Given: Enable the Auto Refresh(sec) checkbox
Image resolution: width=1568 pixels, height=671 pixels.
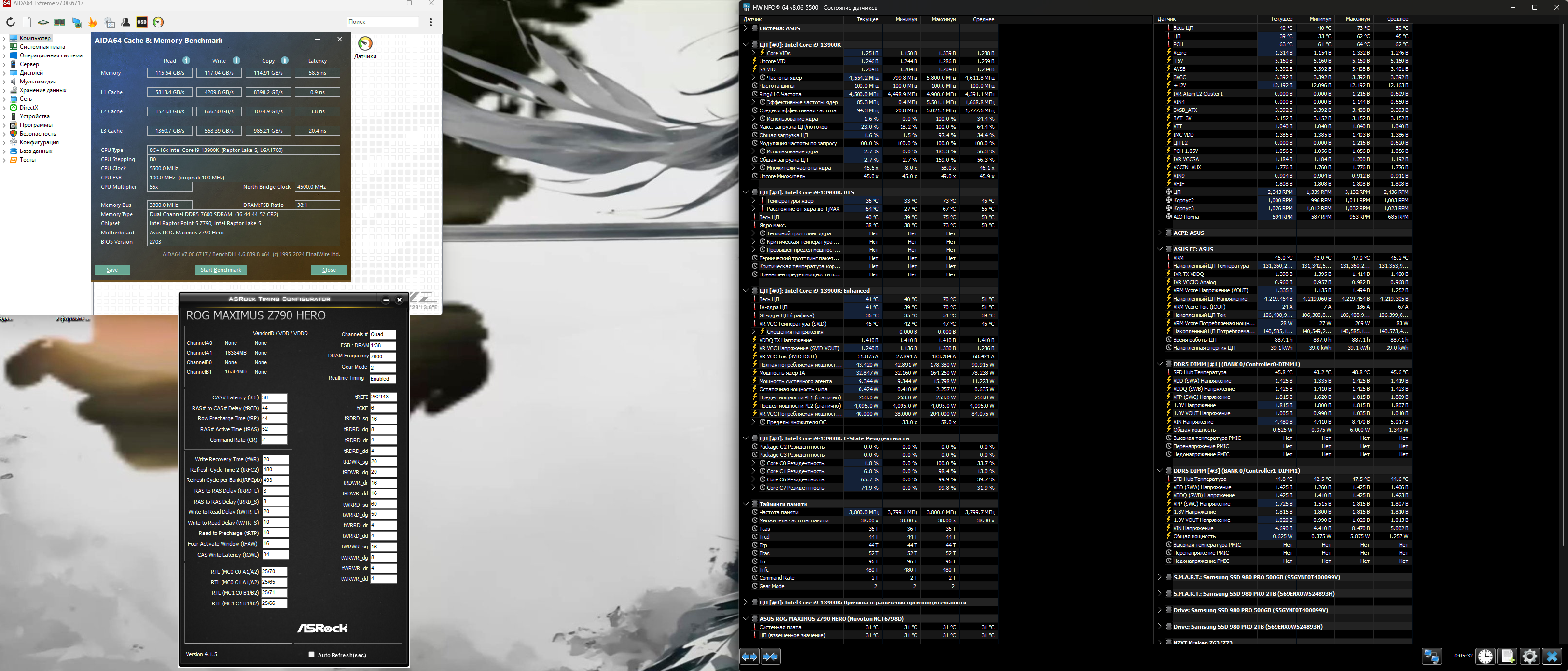Looking at the screenshot, I should click(x=312, y=655).
